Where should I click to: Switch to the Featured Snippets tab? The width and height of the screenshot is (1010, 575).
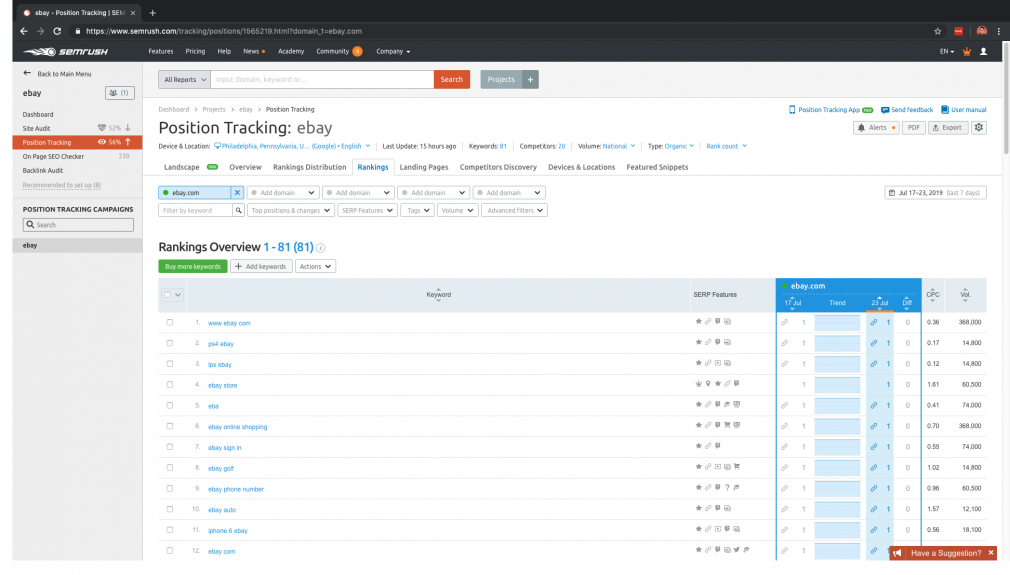tap(657, 167)
